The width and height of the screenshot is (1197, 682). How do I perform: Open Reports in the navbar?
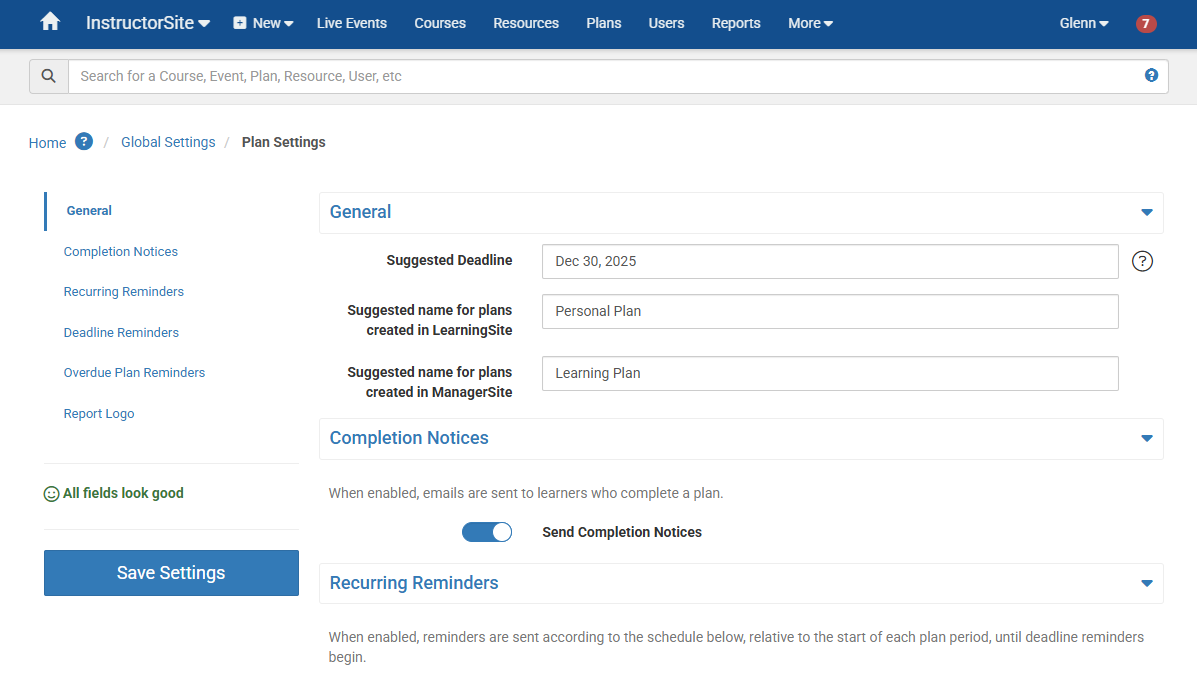(736, 23)
